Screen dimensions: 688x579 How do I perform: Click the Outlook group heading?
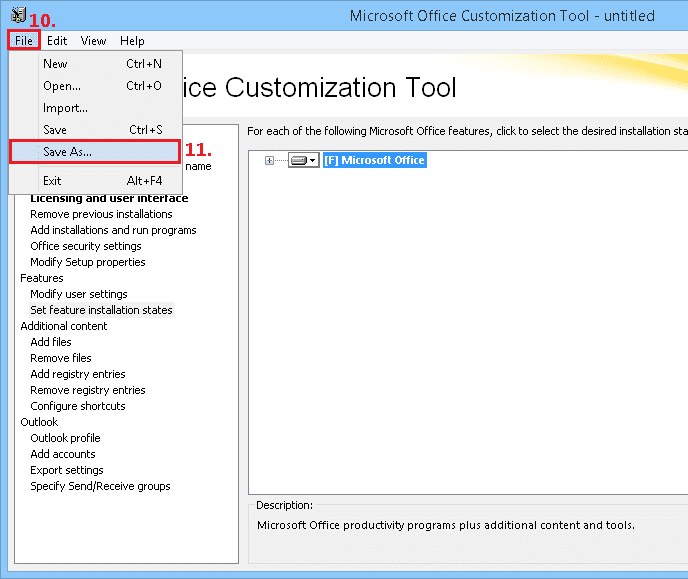tap(39, 422)
